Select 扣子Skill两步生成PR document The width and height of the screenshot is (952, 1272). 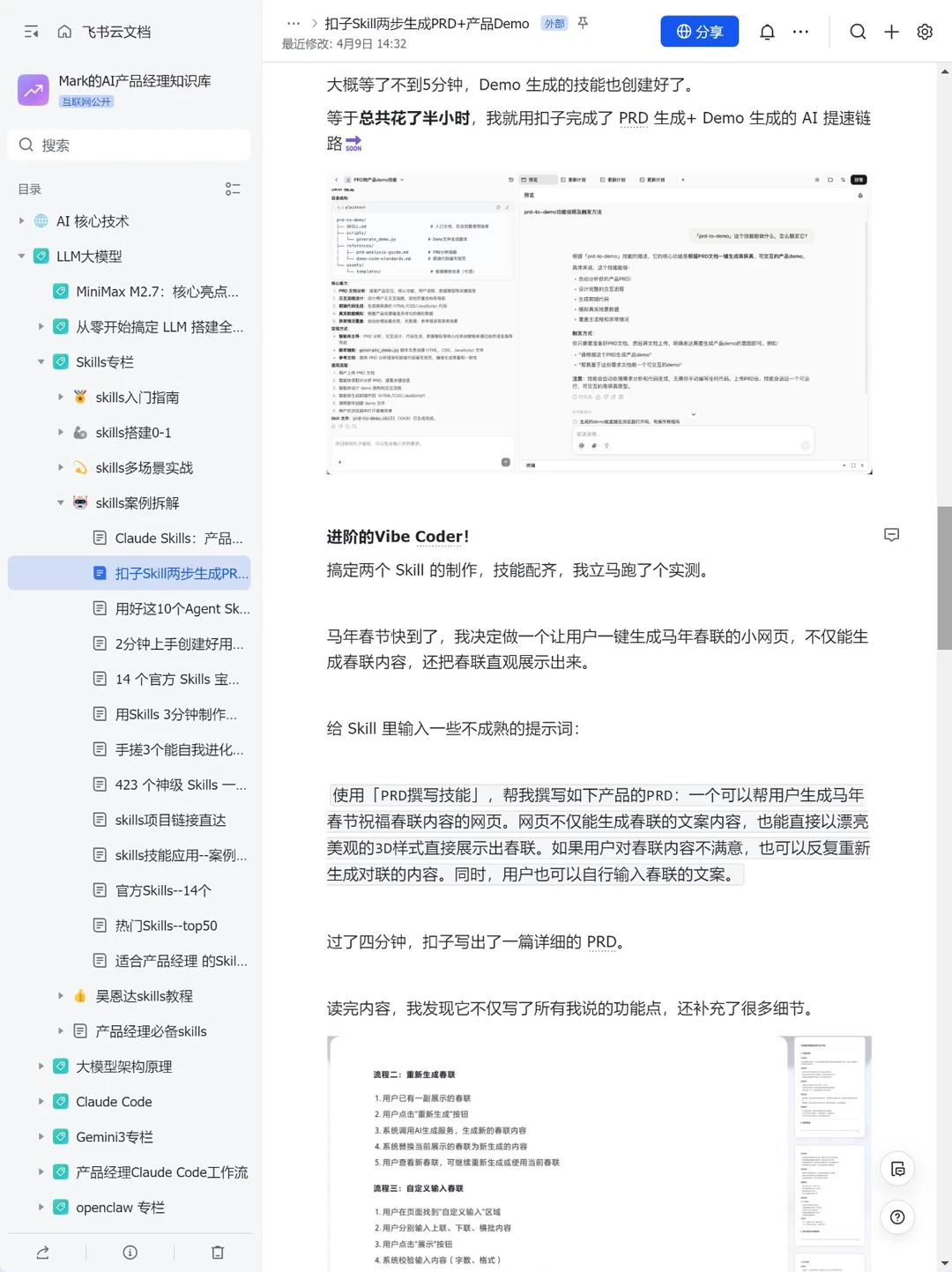pos(130,574)
